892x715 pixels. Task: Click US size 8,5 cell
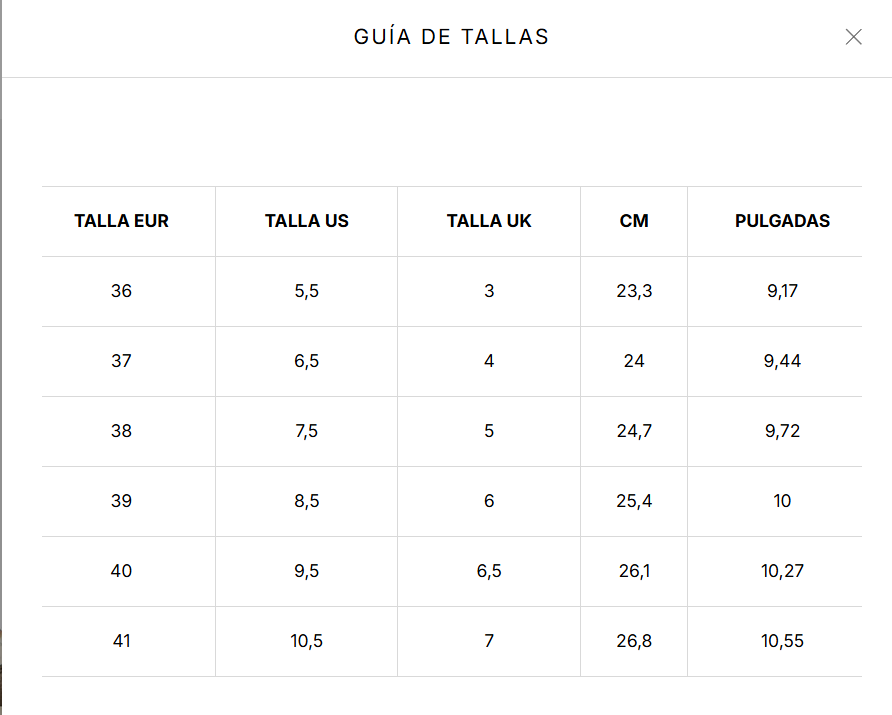point(306,501)
